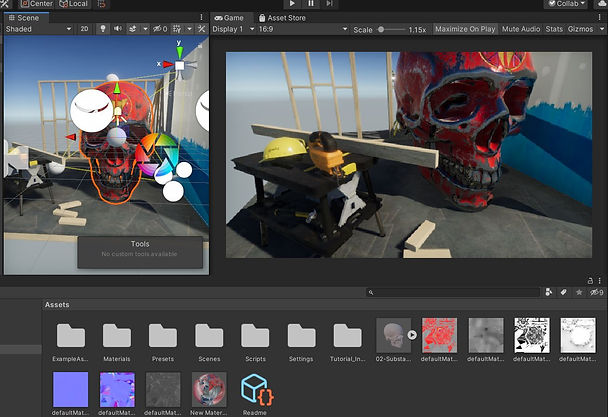Open the Settings folder
This screenshot has width=608, height=417.
[301, 341]
